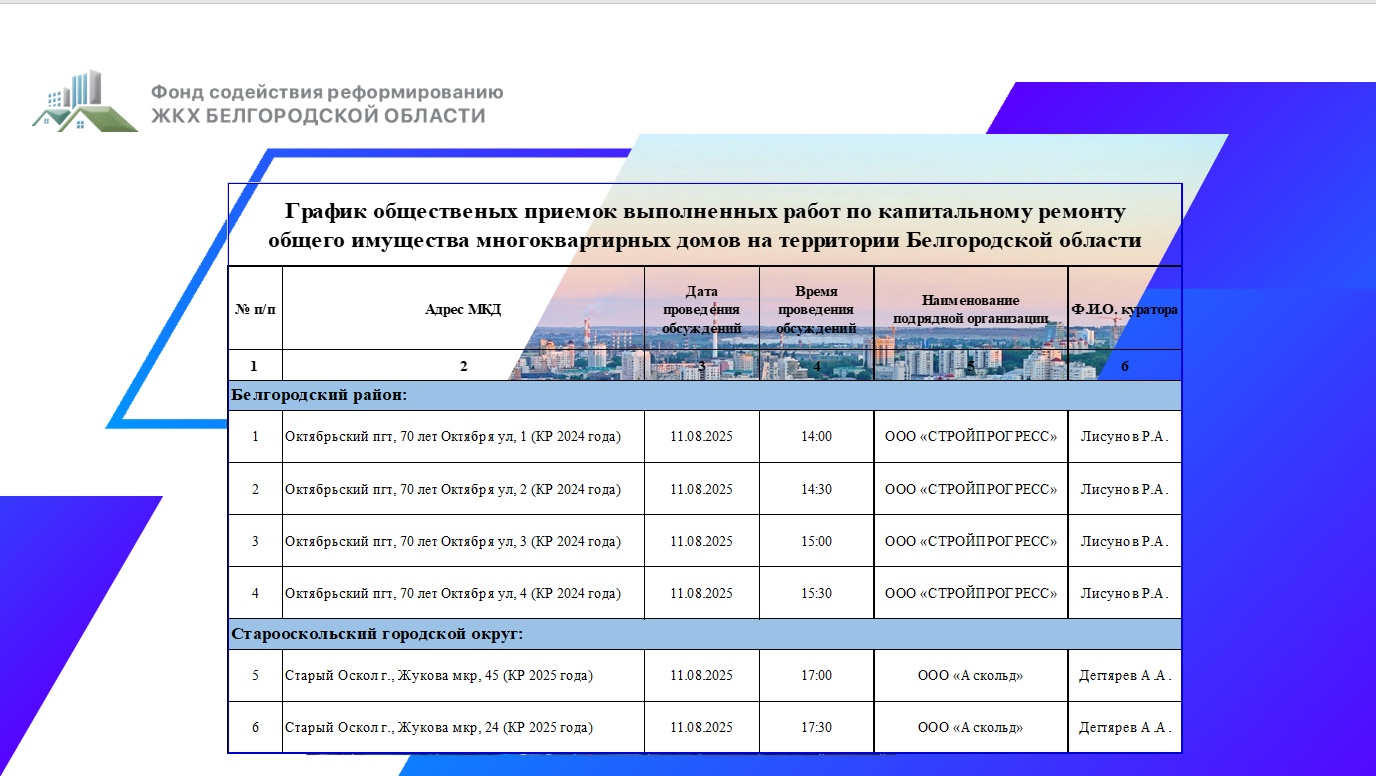Click 'Дата проведения обсуждений' header

(702, 309)
